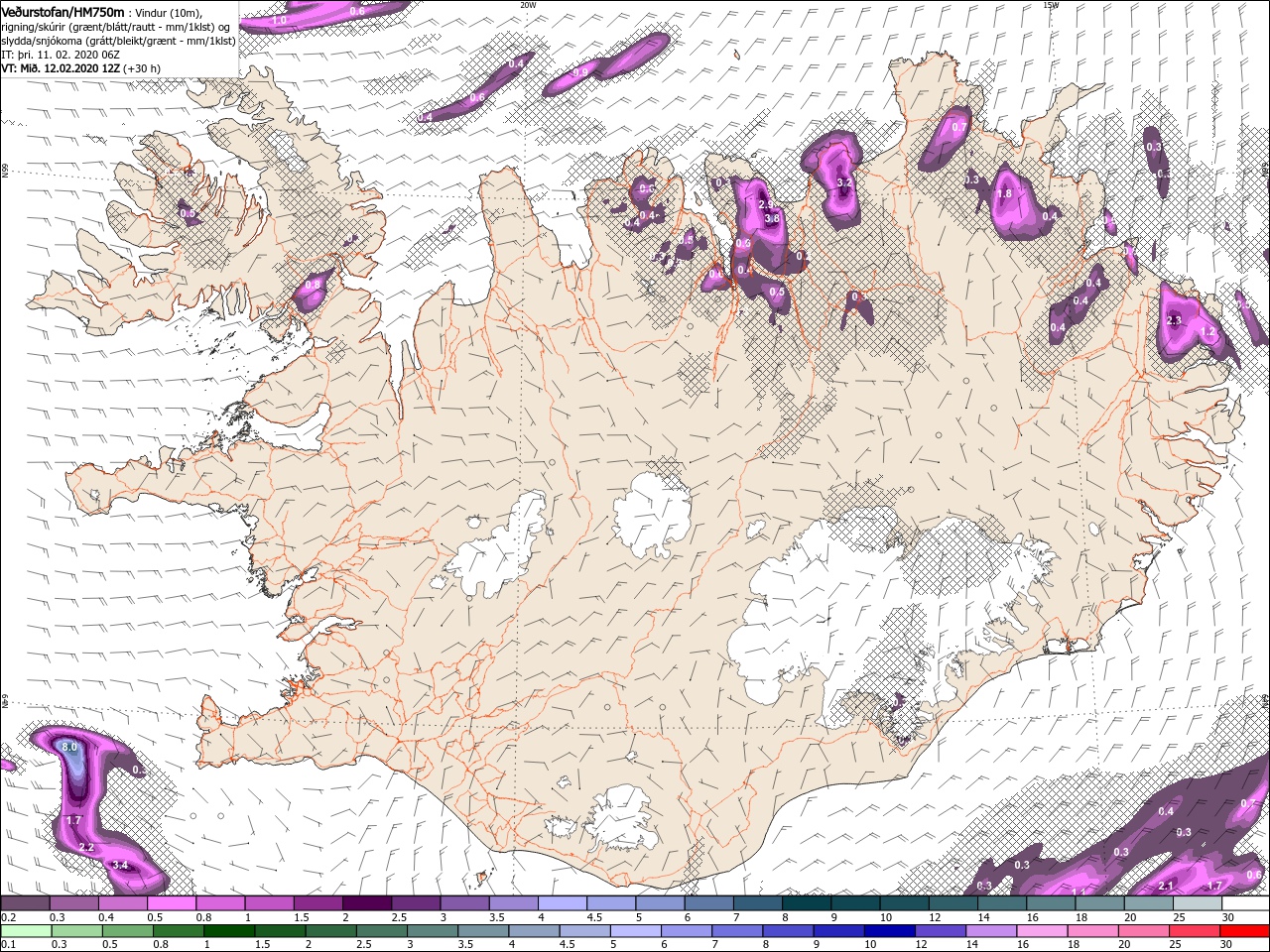Click the 'rigning/skúrir' legend description line
This screenshot has height=952, width=1270.
(115, 27)
